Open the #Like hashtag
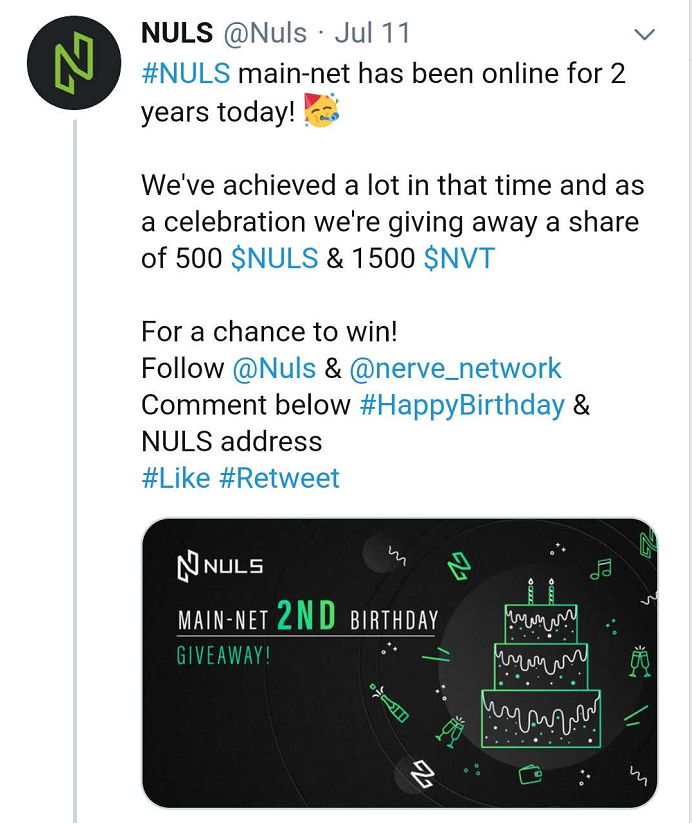The image size is (692, 824). click(176, 478)
